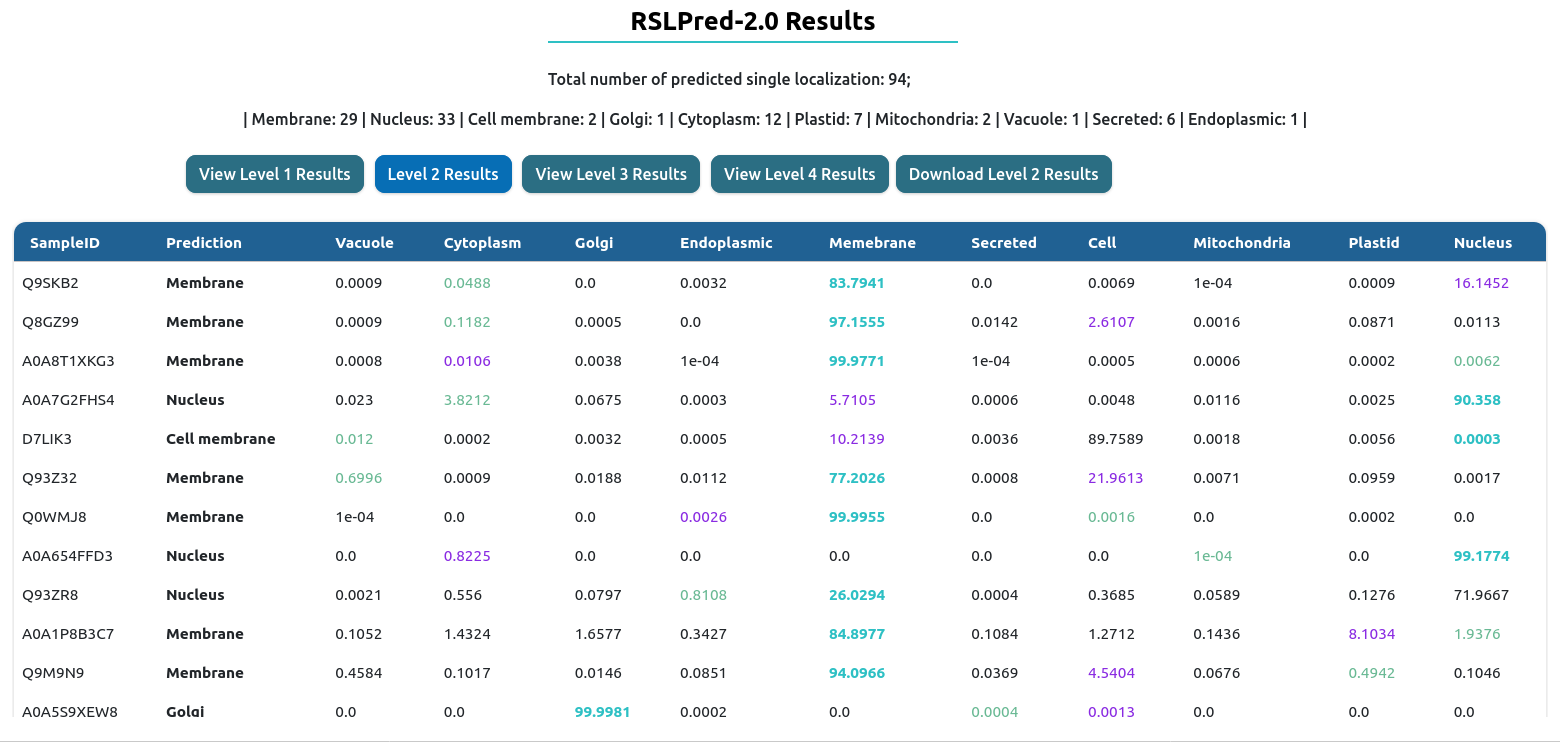This screenshot has height=743, width=1560.
Task: Click Golgi value 99.9981 for A0A5S9XEW8
Action: [602, 712]
